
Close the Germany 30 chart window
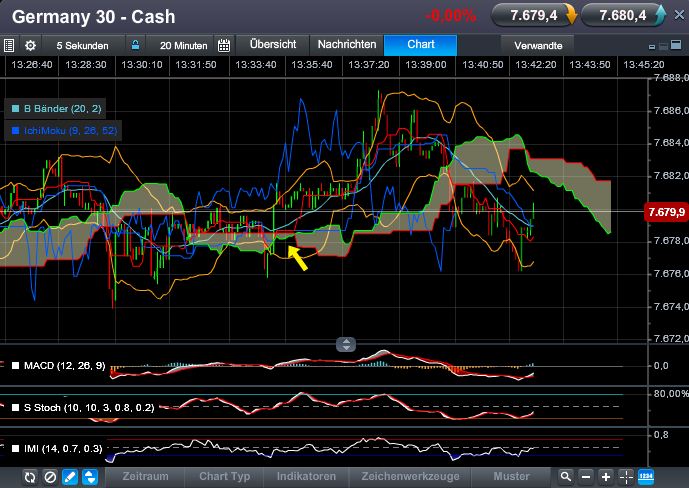click(679, 15)
